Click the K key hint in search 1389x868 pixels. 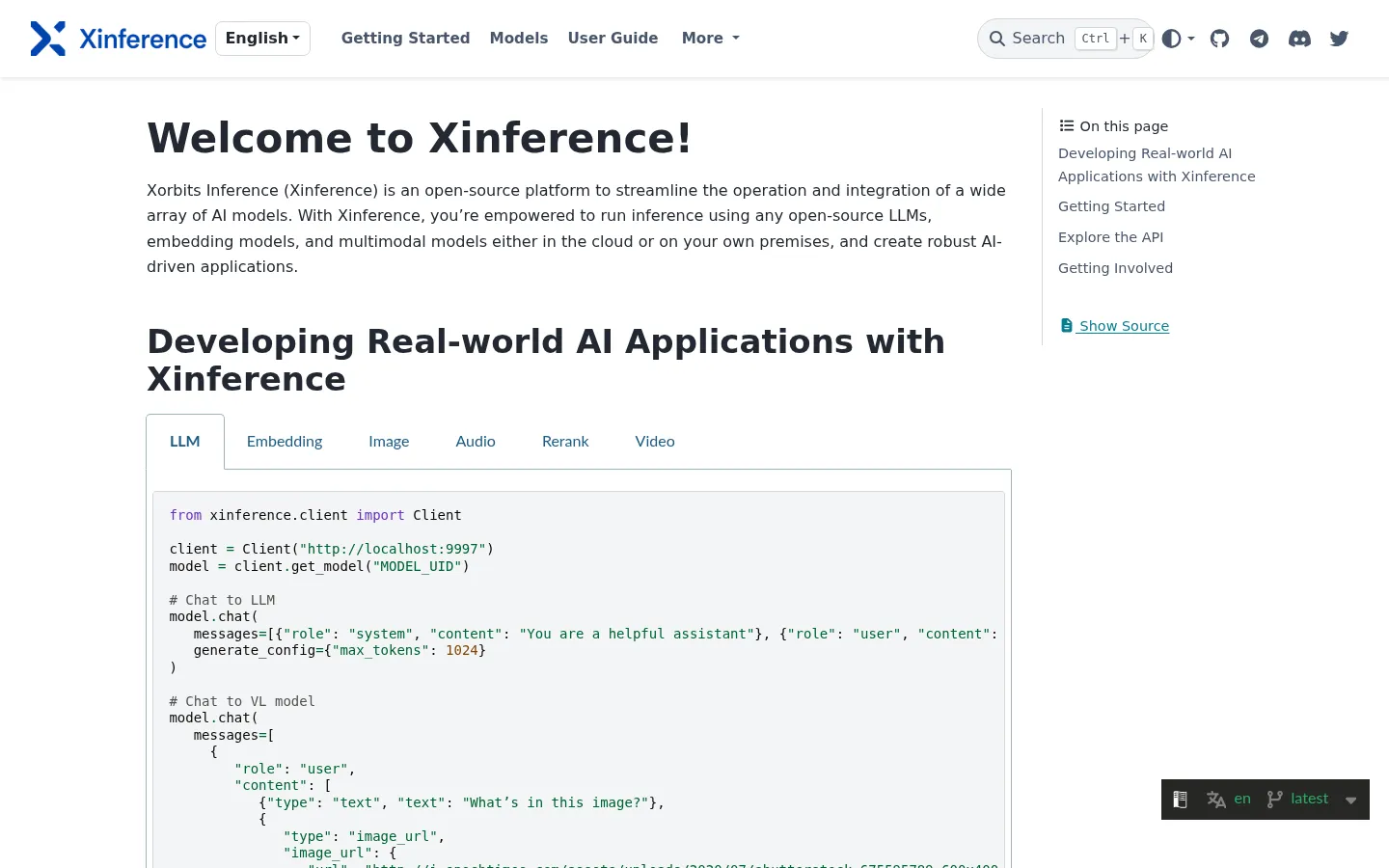point(1143,39)
